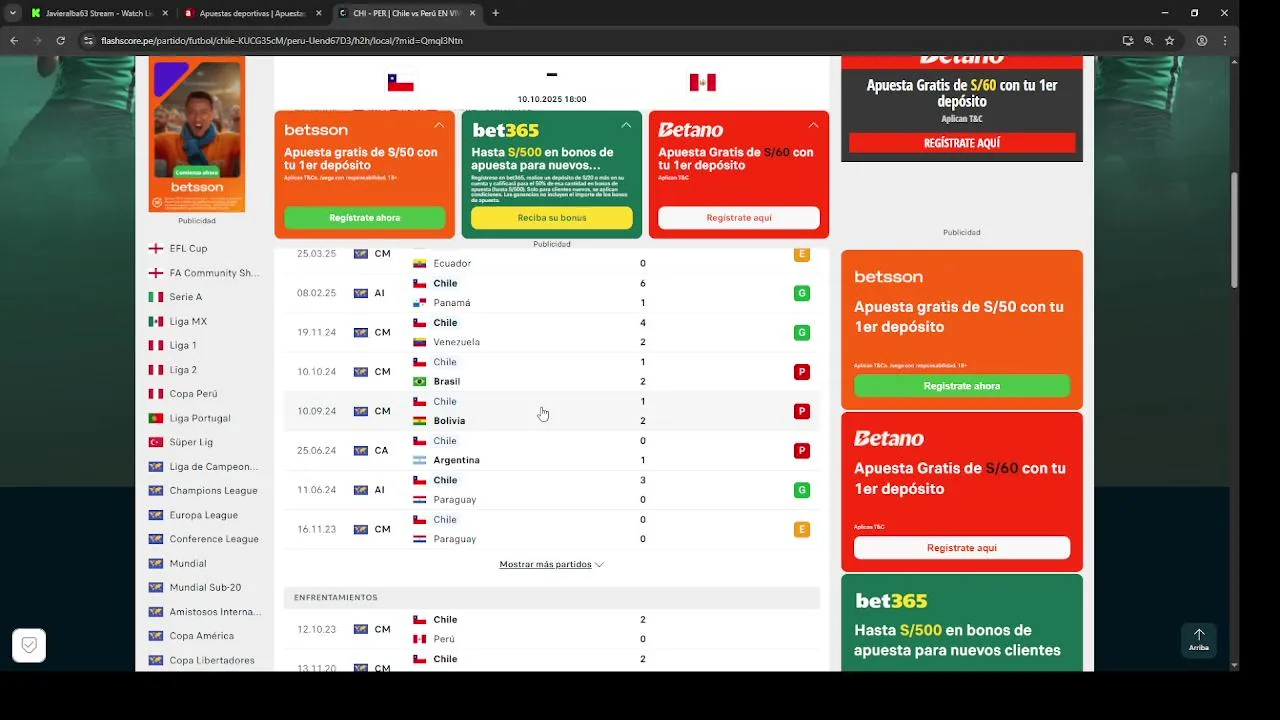Screen dimensions: 1280x720
Task: Click the Turkey flag beside Süper Lig
Action: pyautogui.click(x=156, y=442)
